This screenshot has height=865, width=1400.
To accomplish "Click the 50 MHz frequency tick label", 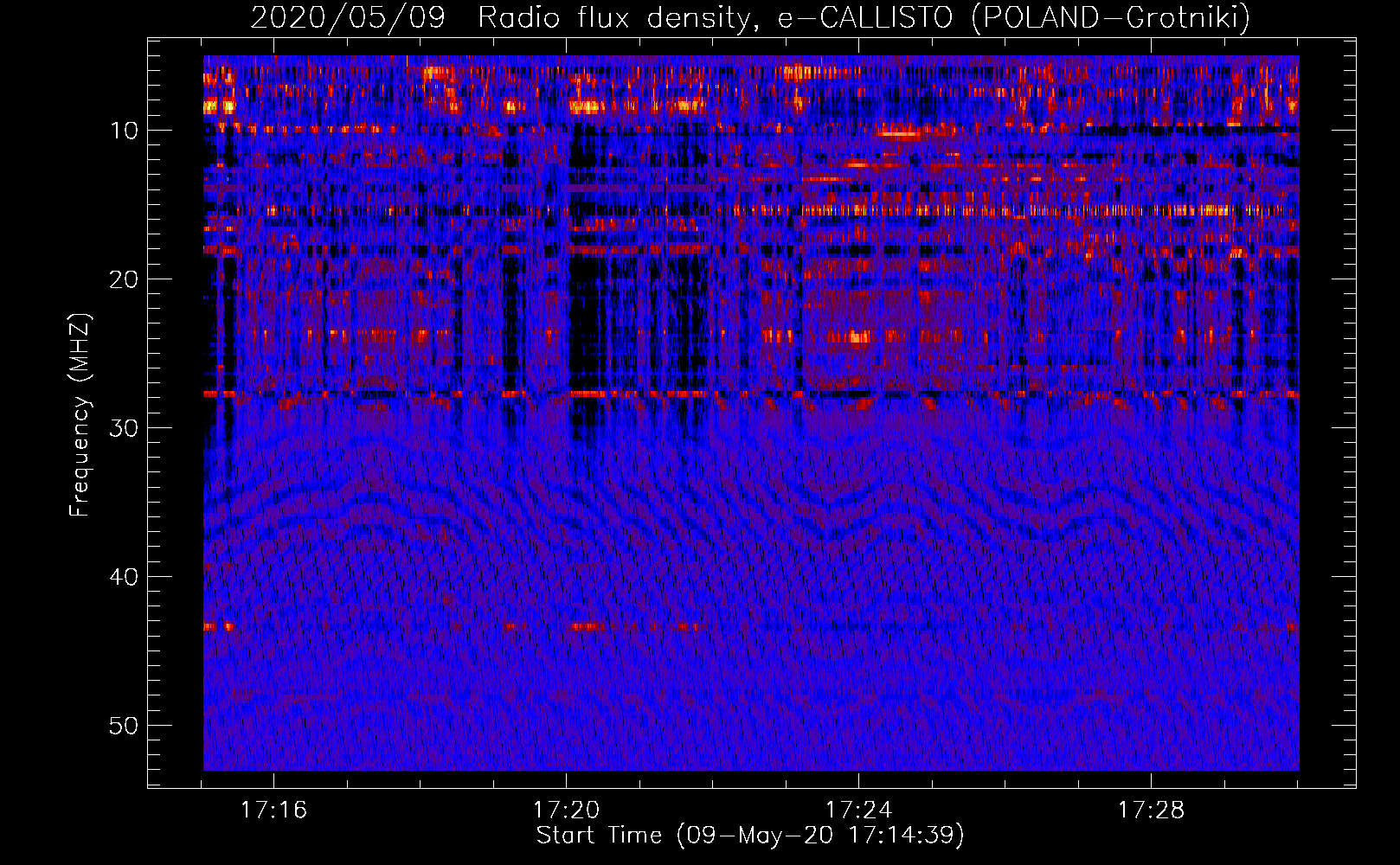I will pyautogui.click(x=125, y=726).
